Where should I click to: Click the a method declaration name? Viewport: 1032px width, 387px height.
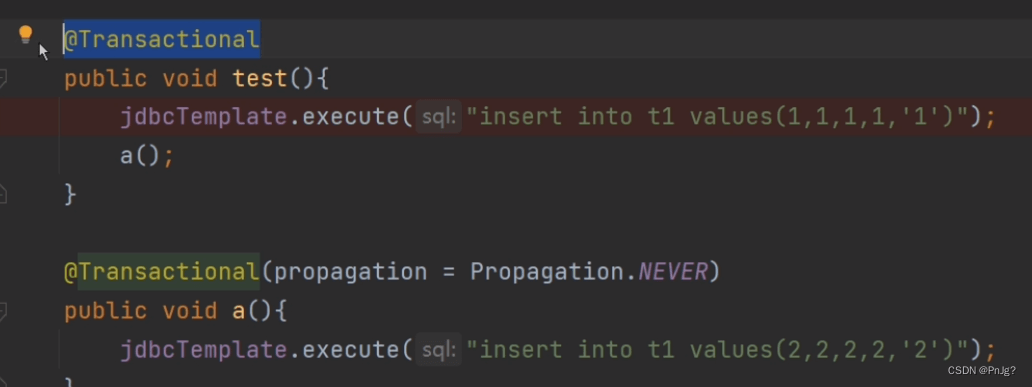(x=238, y=311)
